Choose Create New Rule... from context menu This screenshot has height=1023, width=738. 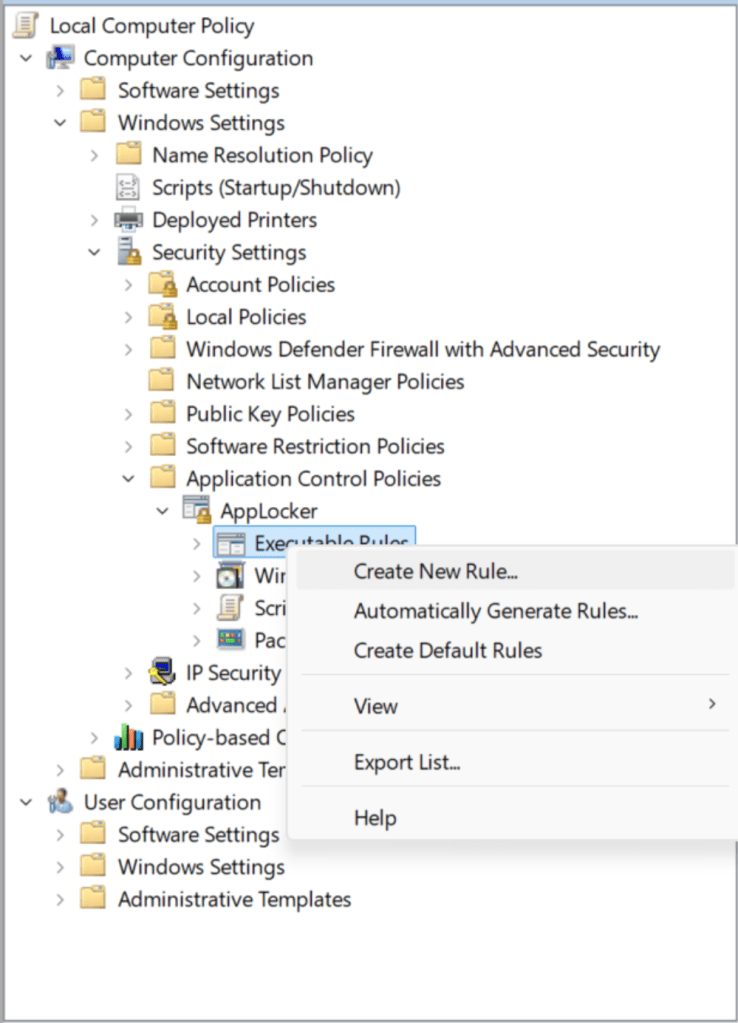click(435, 572)
